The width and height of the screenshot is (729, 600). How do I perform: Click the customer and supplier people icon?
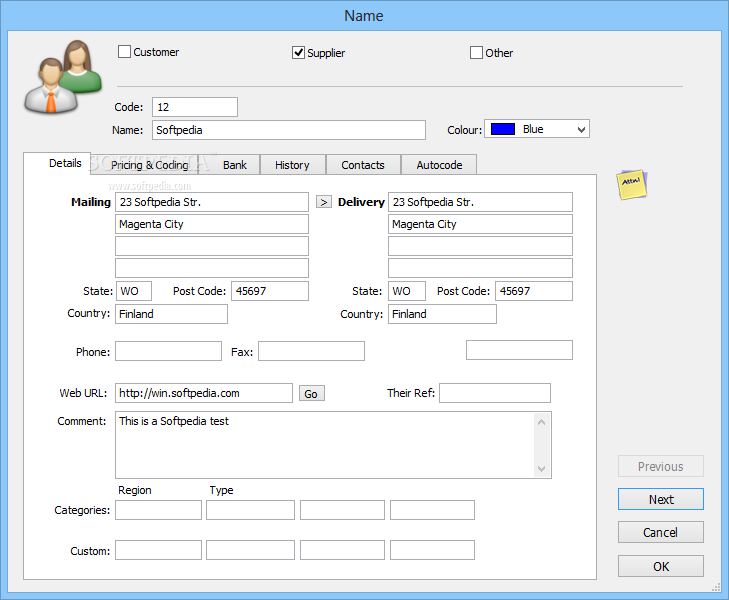[63, 77]
